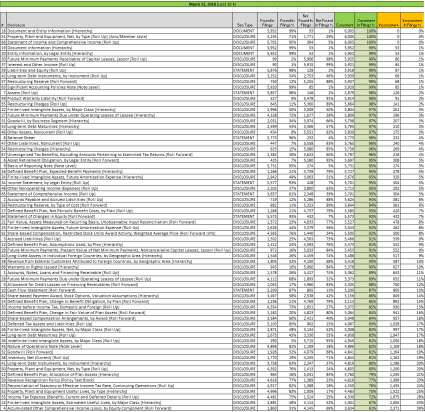
Task: Select 'Other Assets, Noncurrent [Roll Up]' cell
Action: (x=119, y=132)
